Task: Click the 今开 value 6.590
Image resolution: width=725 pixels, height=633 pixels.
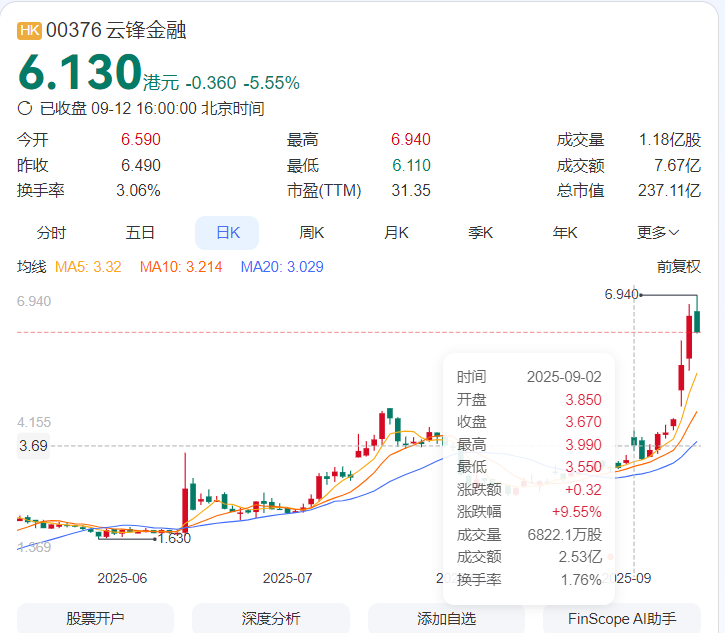Action: 141,140
